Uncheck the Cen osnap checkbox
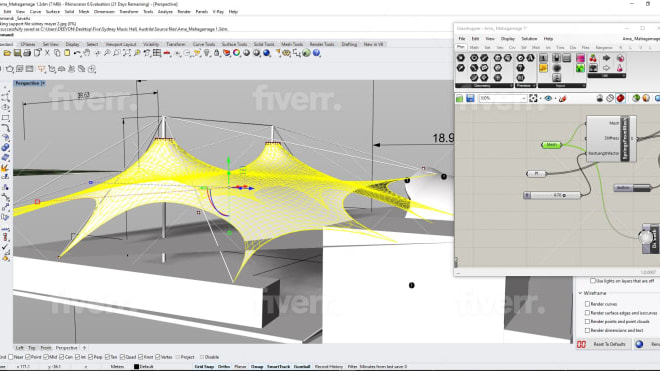Viewport: 660px width, 371px height. click(61, 357)
